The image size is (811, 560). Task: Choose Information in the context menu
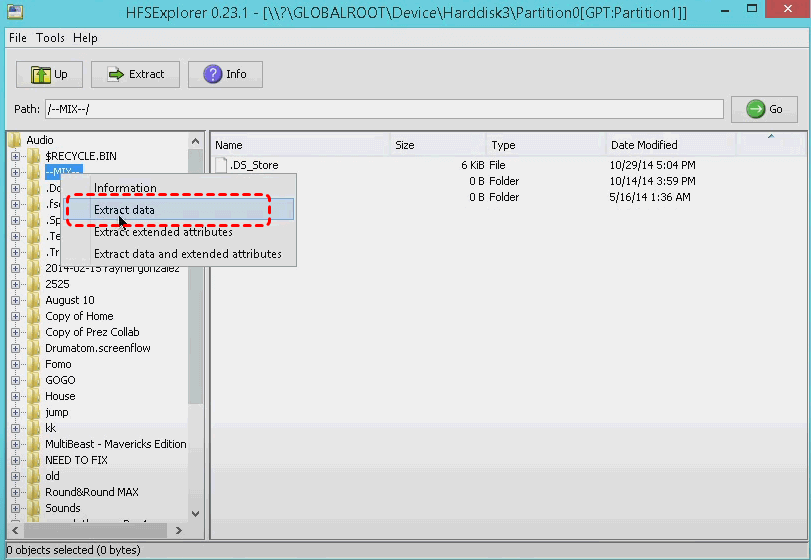(125, 188)
